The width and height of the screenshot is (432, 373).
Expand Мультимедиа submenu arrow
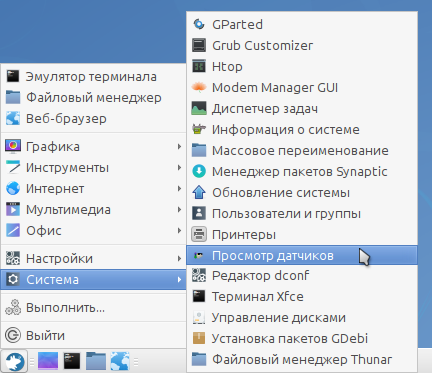[x=179, y=210]
